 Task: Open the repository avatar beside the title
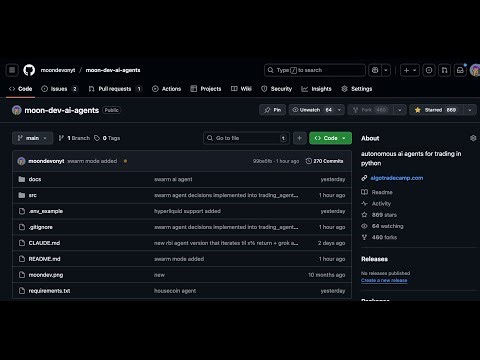pos(17,110)
